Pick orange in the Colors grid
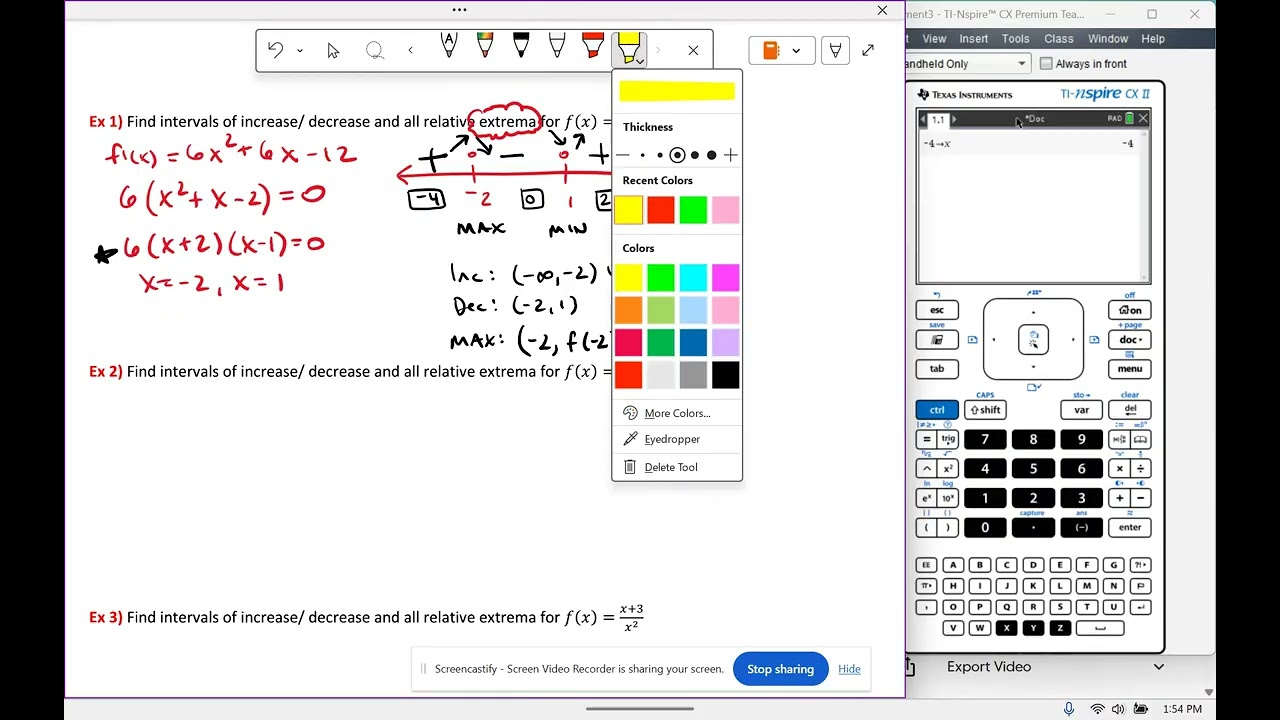Image resolution: width=1280 pixels, height=720 pixels. [x=628, y=310]
